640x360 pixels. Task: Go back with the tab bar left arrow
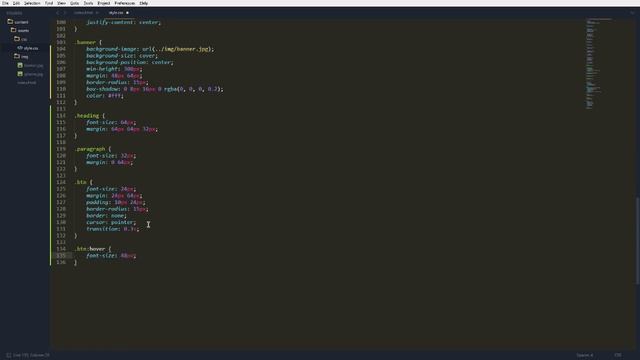58,13
